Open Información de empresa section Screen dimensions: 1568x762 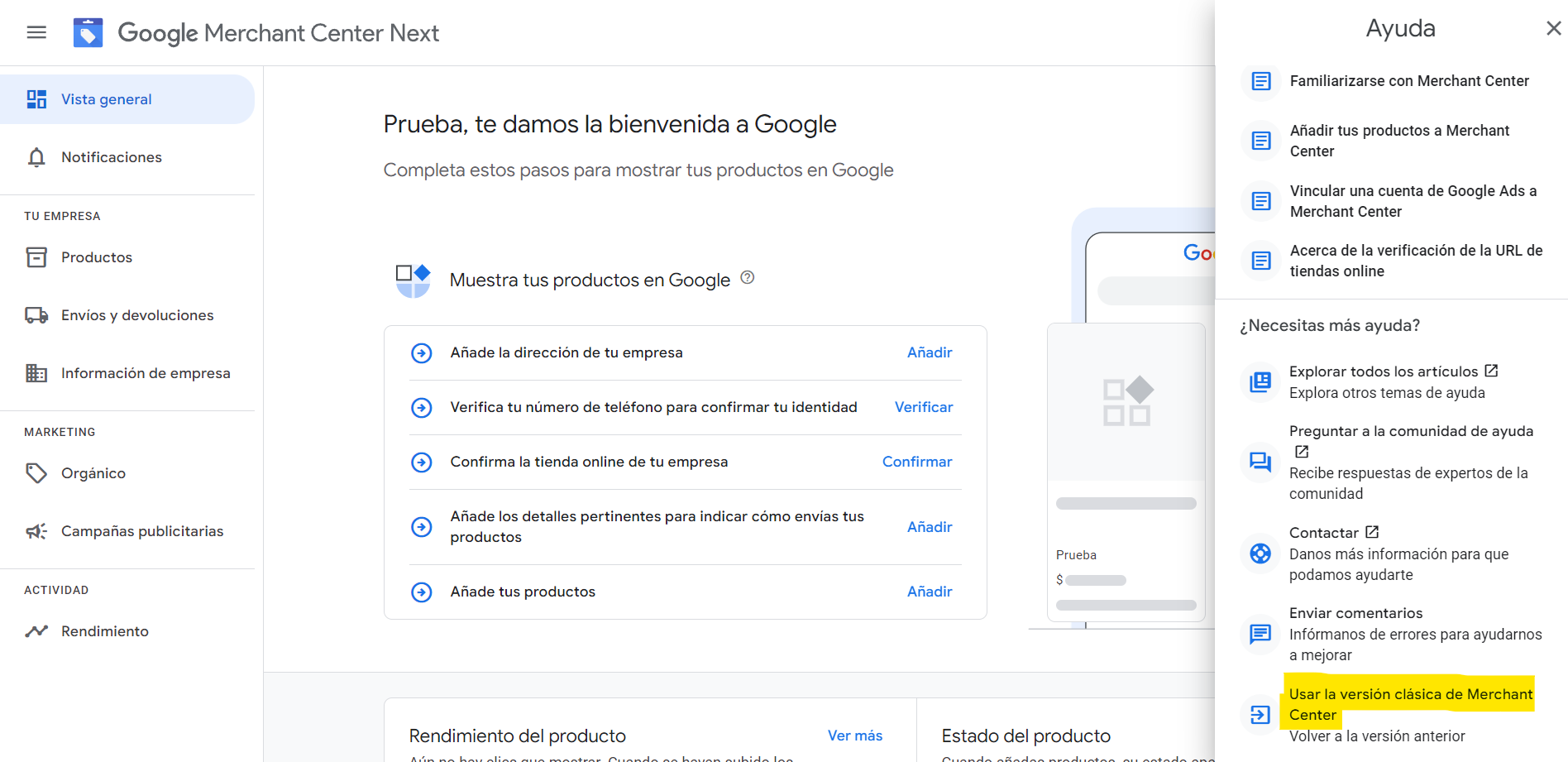pos(127,373)
